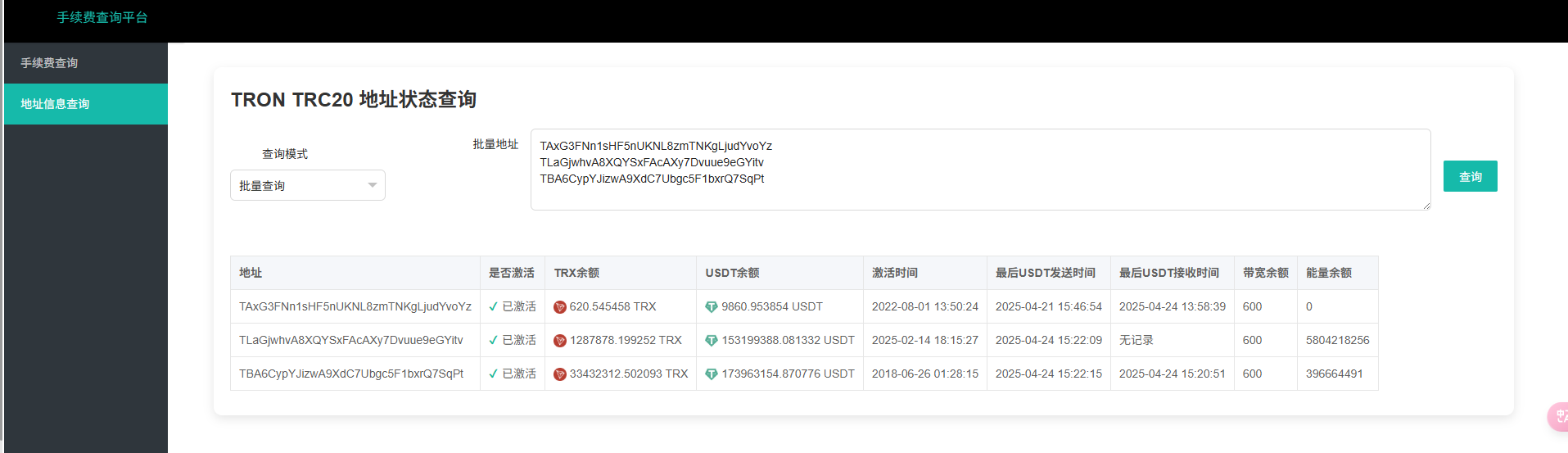The image size is (1568, 453).
Task: Click the 手续费查询平台 site title
Action: pos(102,17)
